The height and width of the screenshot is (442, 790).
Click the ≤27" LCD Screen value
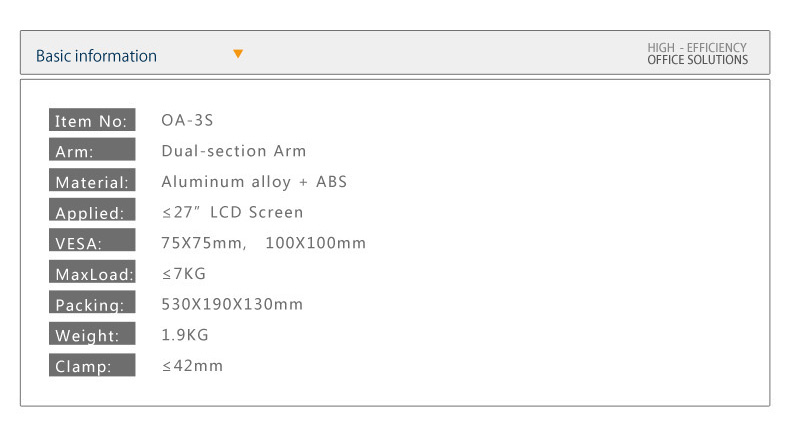point(232,212)
